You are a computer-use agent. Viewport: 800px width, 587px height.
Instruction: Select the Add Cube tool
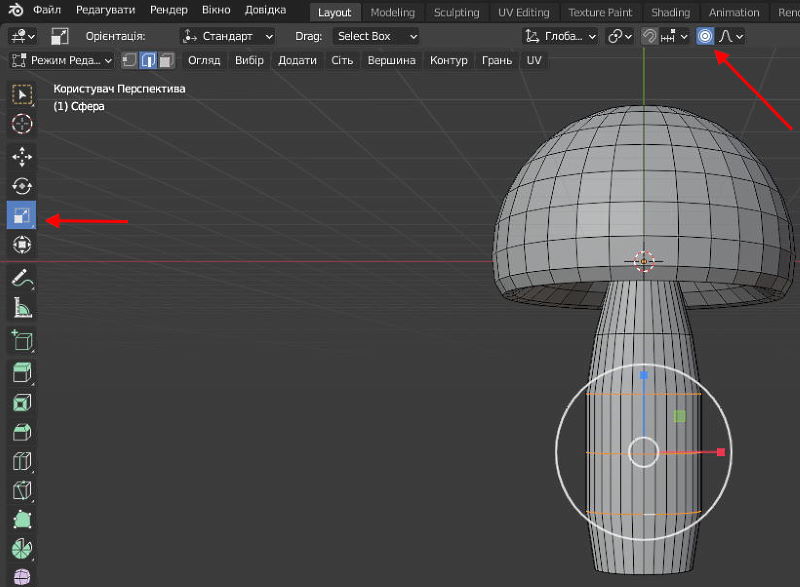pos(21,340)
